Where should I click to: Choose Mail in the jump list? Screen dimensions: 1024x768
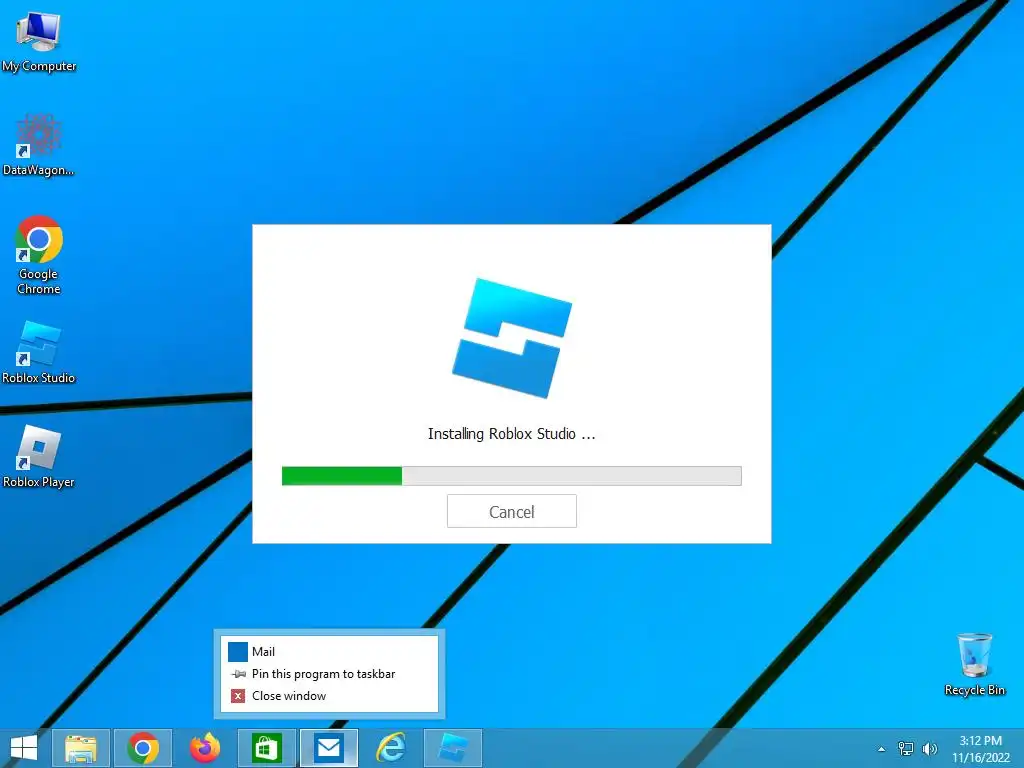click(x=329, y=651)
